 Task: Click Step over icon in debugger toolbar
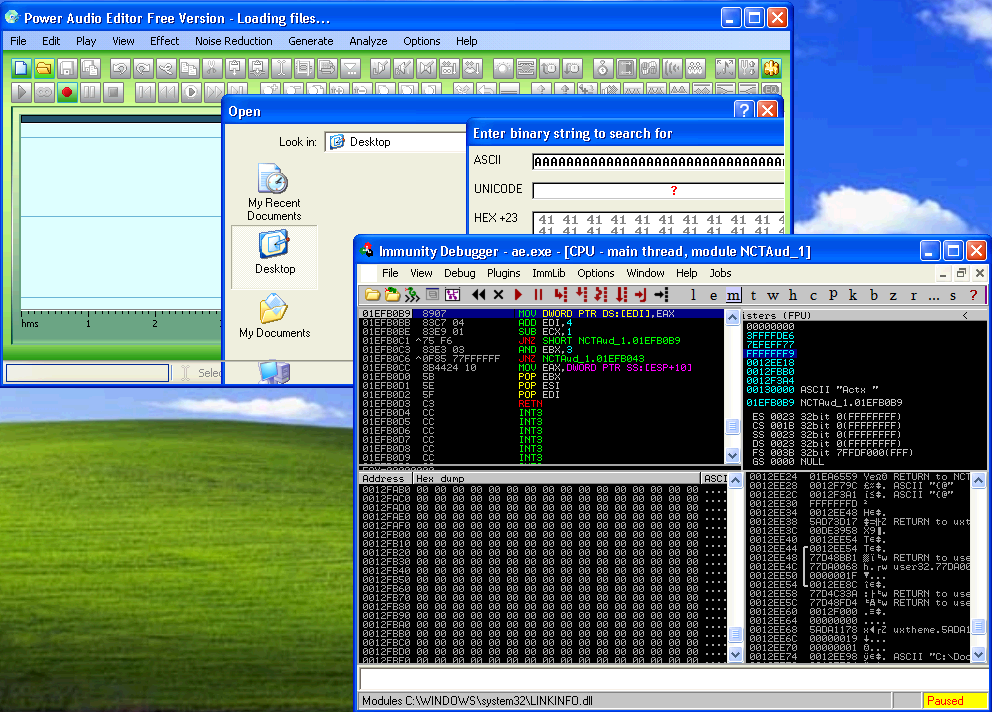click(581, 295)
